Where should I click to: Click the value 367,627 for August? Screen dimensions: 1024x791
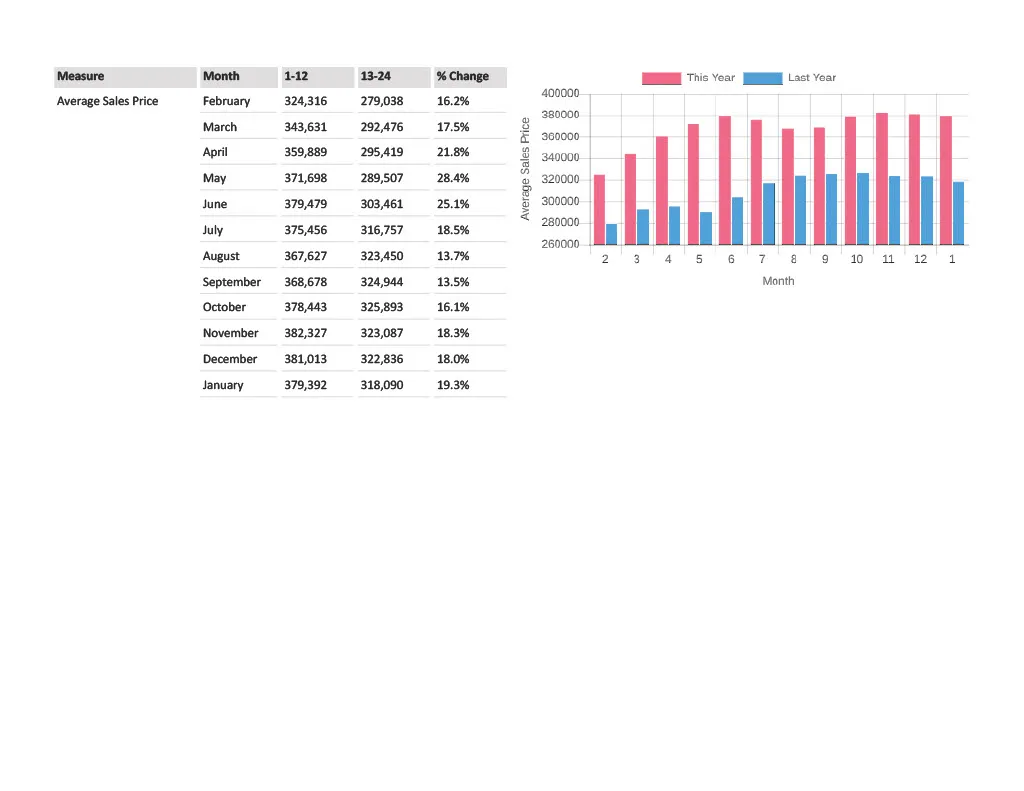306,256
